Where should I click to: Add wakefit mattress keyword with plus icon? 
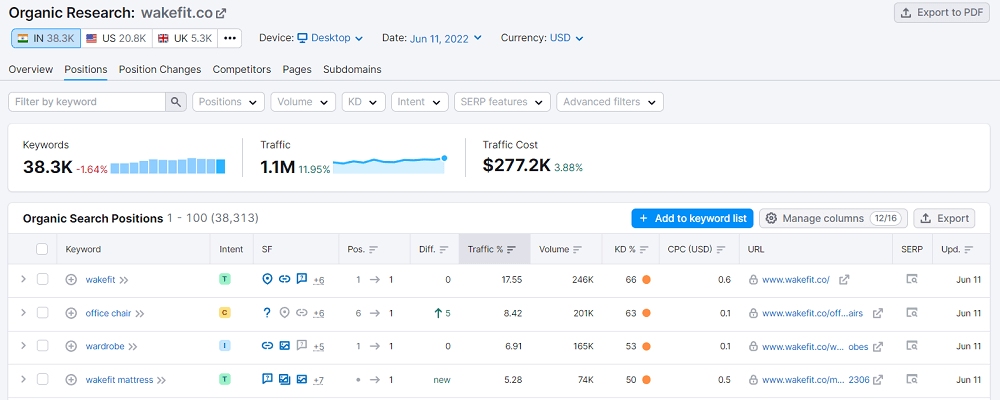pos(71,380)
